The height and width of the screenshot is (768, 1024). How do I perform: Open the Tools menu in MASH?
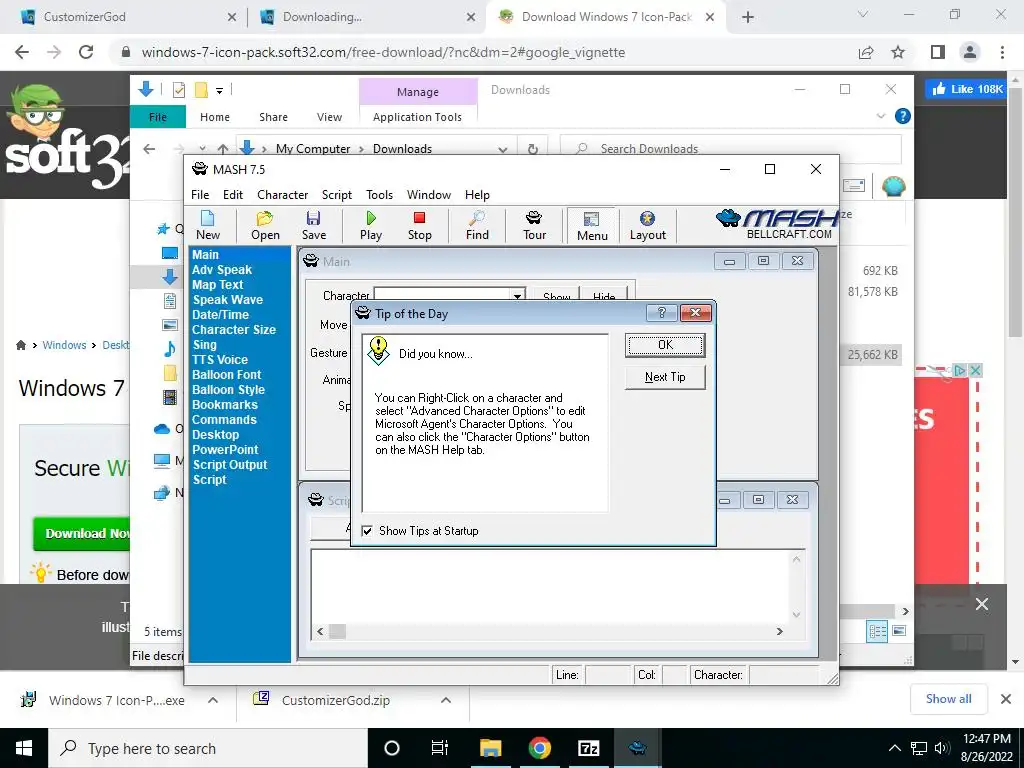tap(379, 195)
